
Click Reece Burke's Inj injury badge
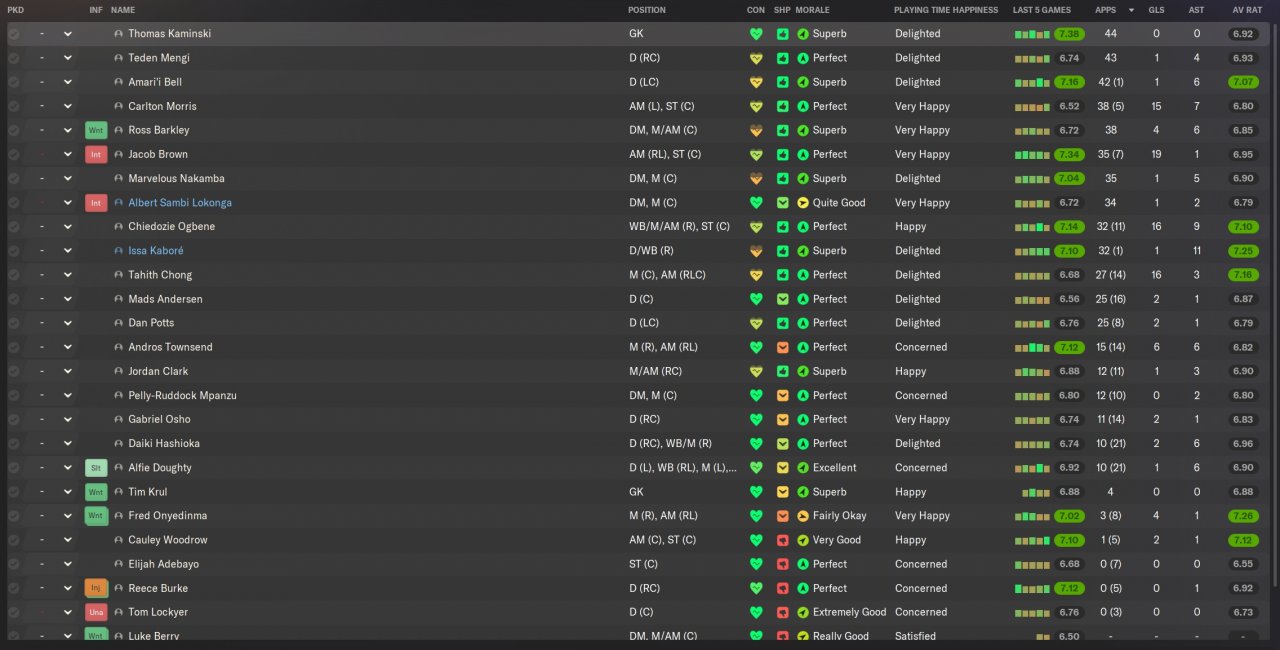pyautogui.click(x=96, y=588)
